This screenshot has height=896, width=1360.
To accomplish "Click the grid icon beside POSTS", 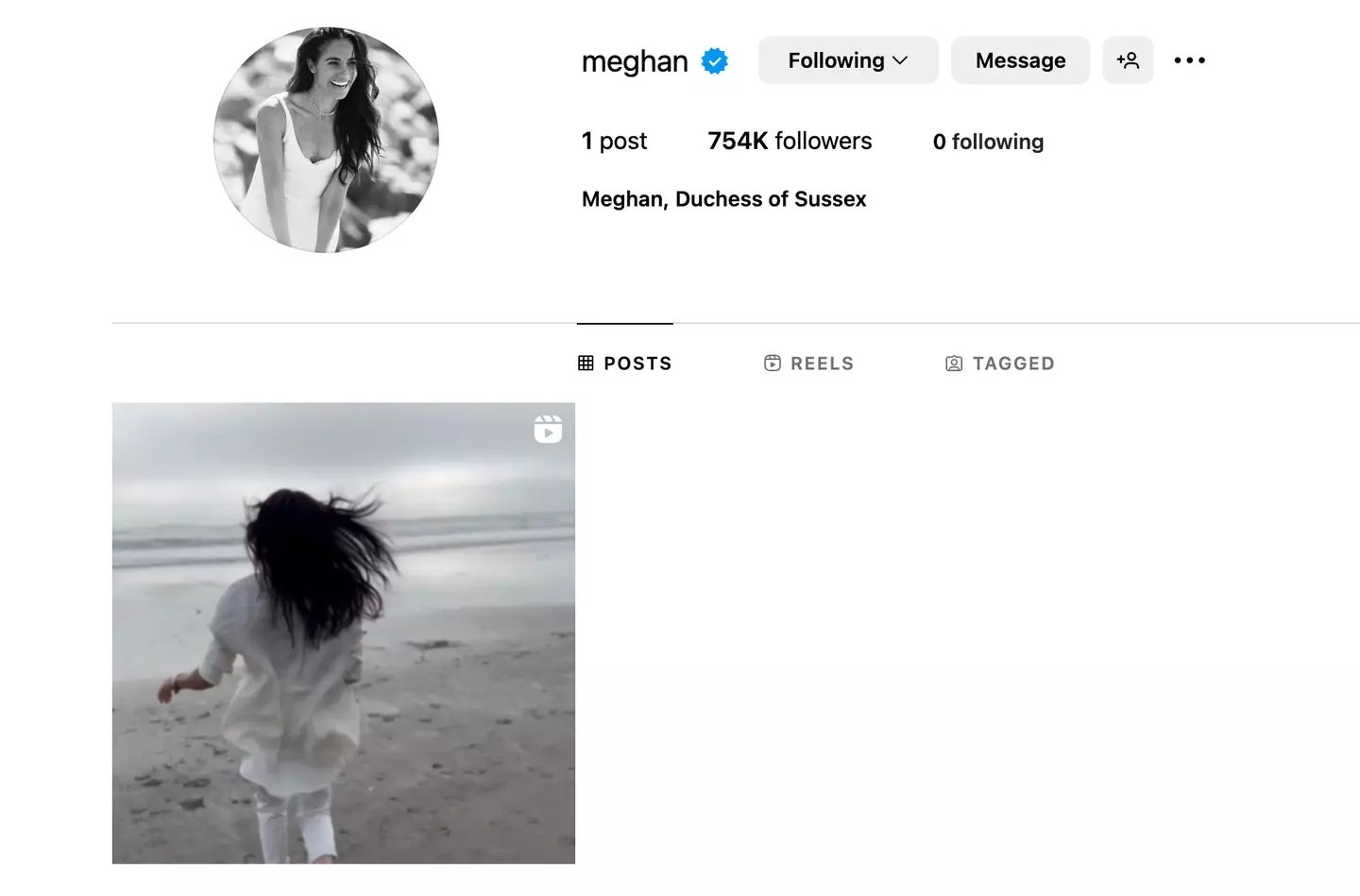I will click(586, 363).
